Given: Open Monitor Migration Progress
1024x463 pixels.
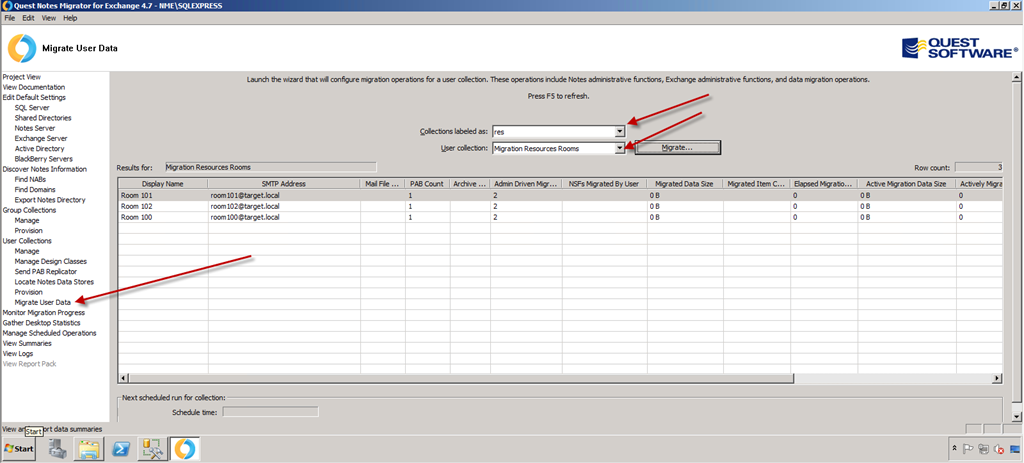Looking at the screenshot, I should 44,313.
